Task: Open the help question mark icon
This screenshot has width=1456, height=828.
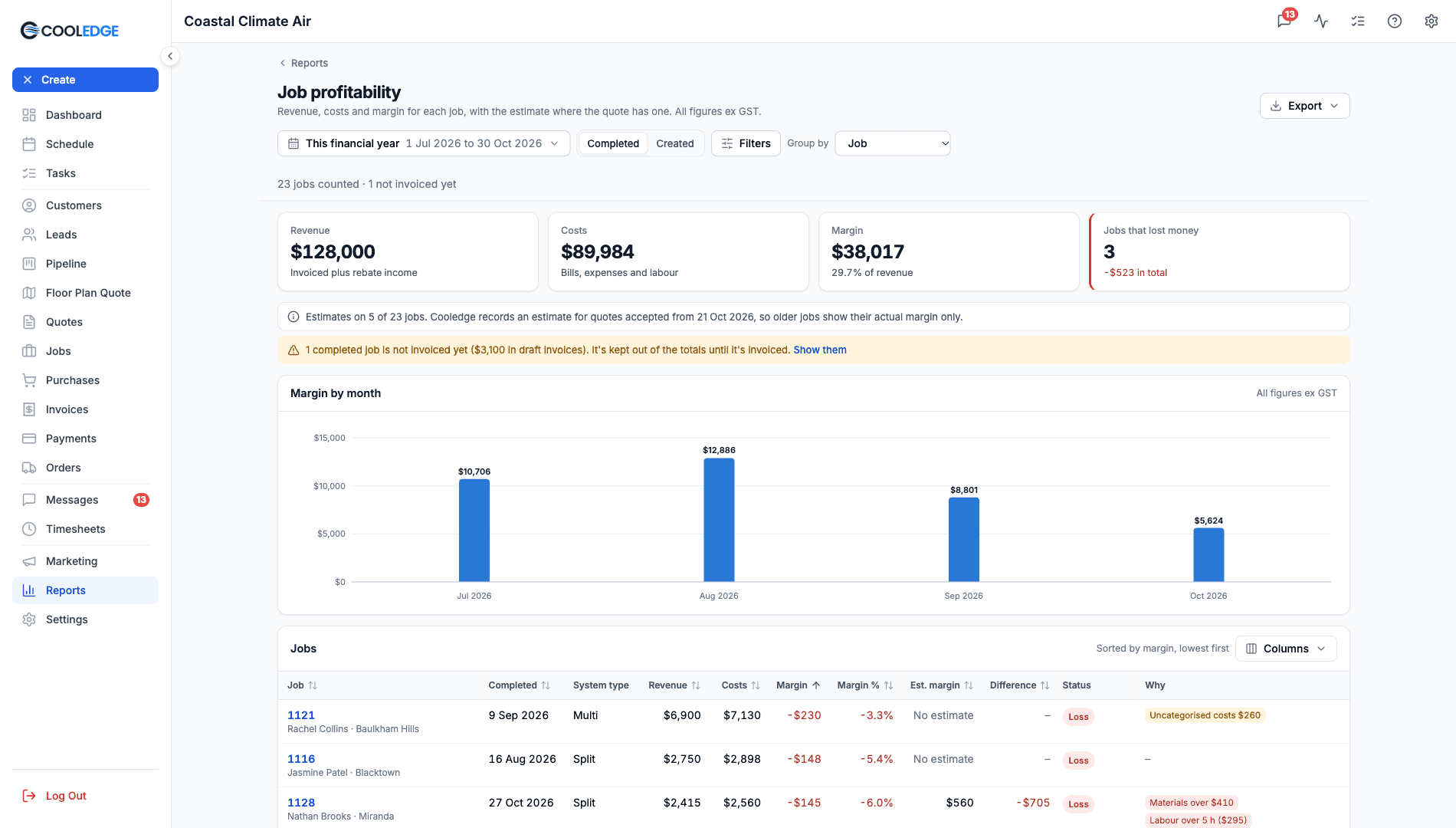Action: tap(1395, 21)
